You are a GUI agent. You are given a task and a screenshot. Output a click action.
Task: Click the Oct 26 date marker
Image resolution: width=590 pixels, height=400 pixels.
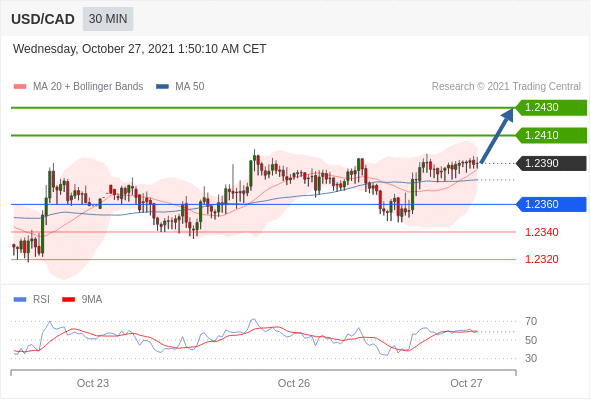coord(294,383)
